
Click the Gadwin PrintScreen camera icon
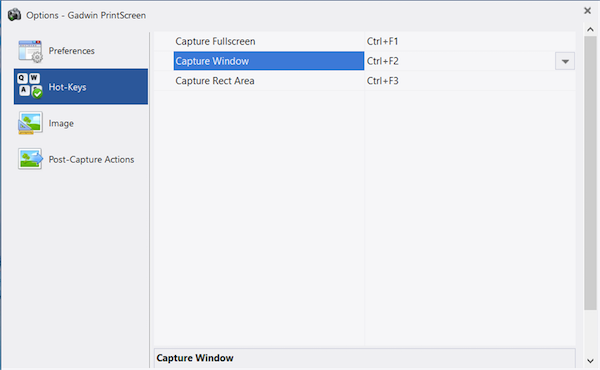[15, 15]
